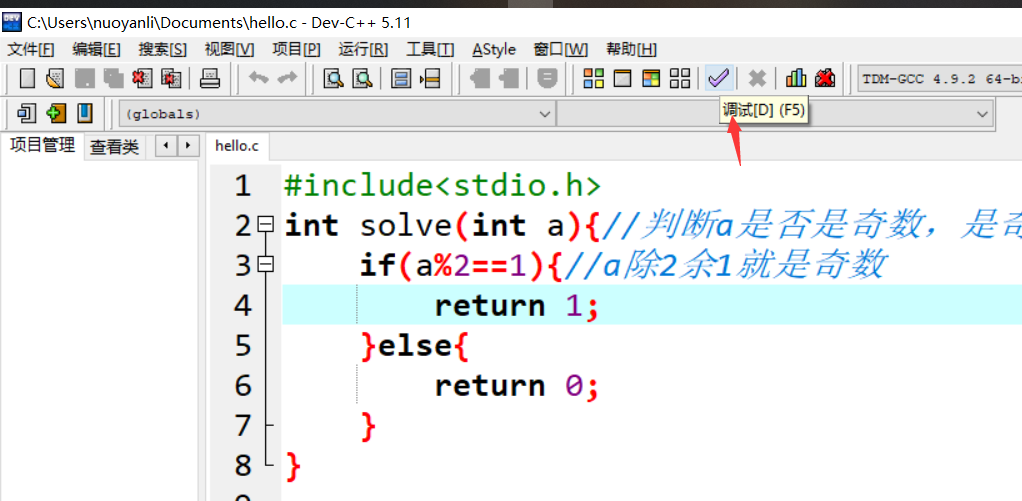Viewport: 1022px width, 501px height.
Task: Collapse the solve function fold on line 2
Action: [x=265, y=224]
